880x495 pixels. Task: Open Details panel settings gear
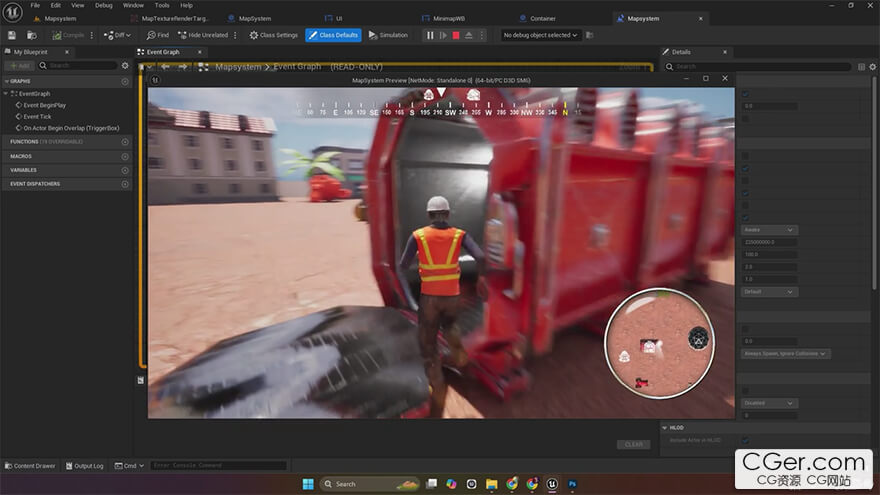click(873, 67)
